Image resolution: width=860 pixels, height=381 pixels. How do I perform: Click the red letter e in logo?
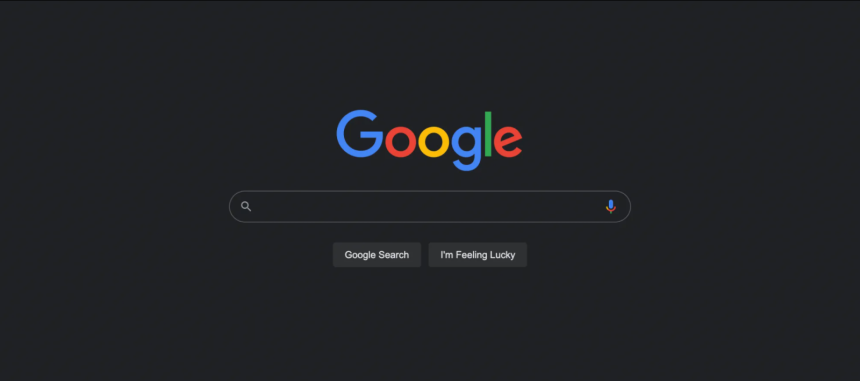pos(508,142)
